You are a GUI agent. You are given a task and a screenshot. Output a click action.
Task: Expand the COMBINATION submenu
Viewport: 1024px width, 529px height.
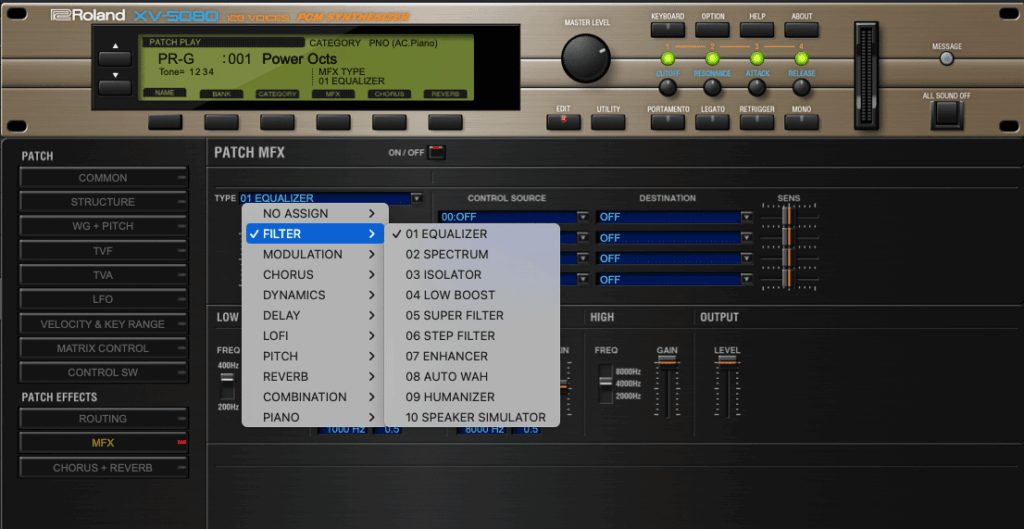(315, 396)
